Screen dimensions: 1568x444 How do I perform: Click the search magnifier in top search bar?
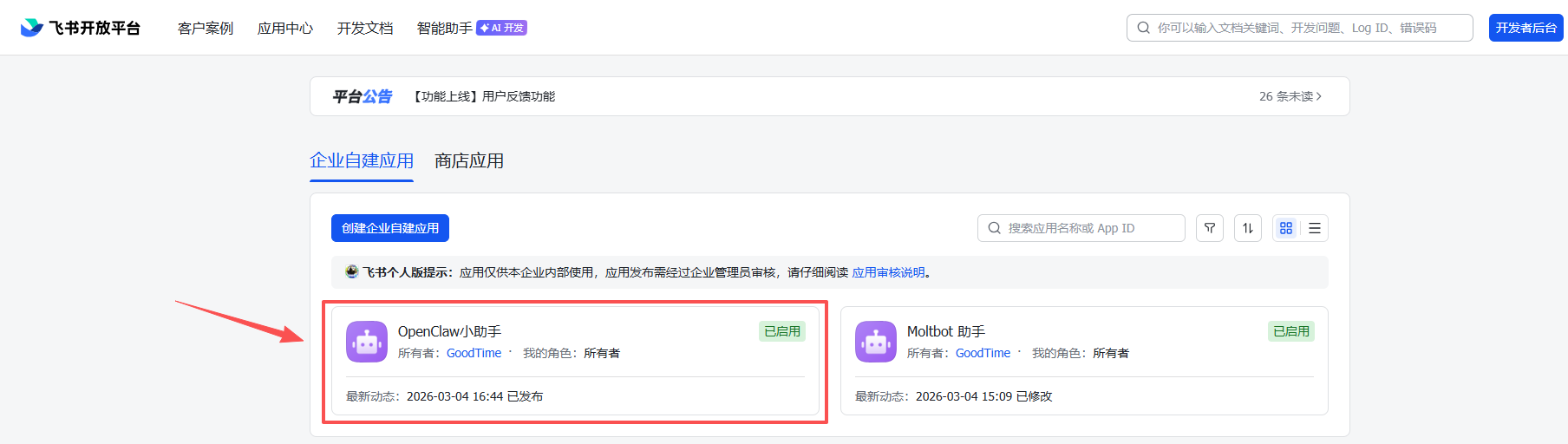point(1143,28)
